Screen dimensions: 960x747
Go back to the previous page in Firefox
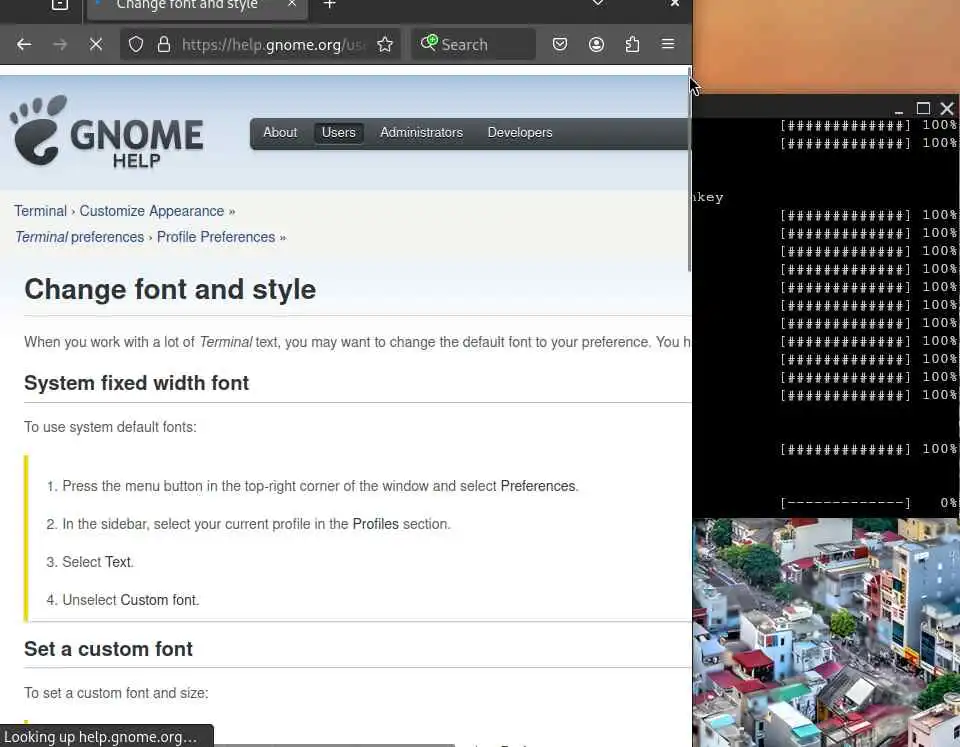click(24, 44)
